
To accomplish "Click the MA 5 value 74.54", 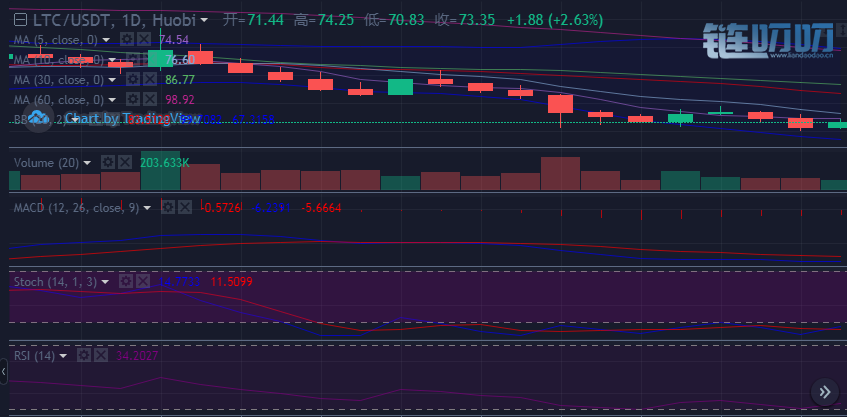I will tap(174, 40).
